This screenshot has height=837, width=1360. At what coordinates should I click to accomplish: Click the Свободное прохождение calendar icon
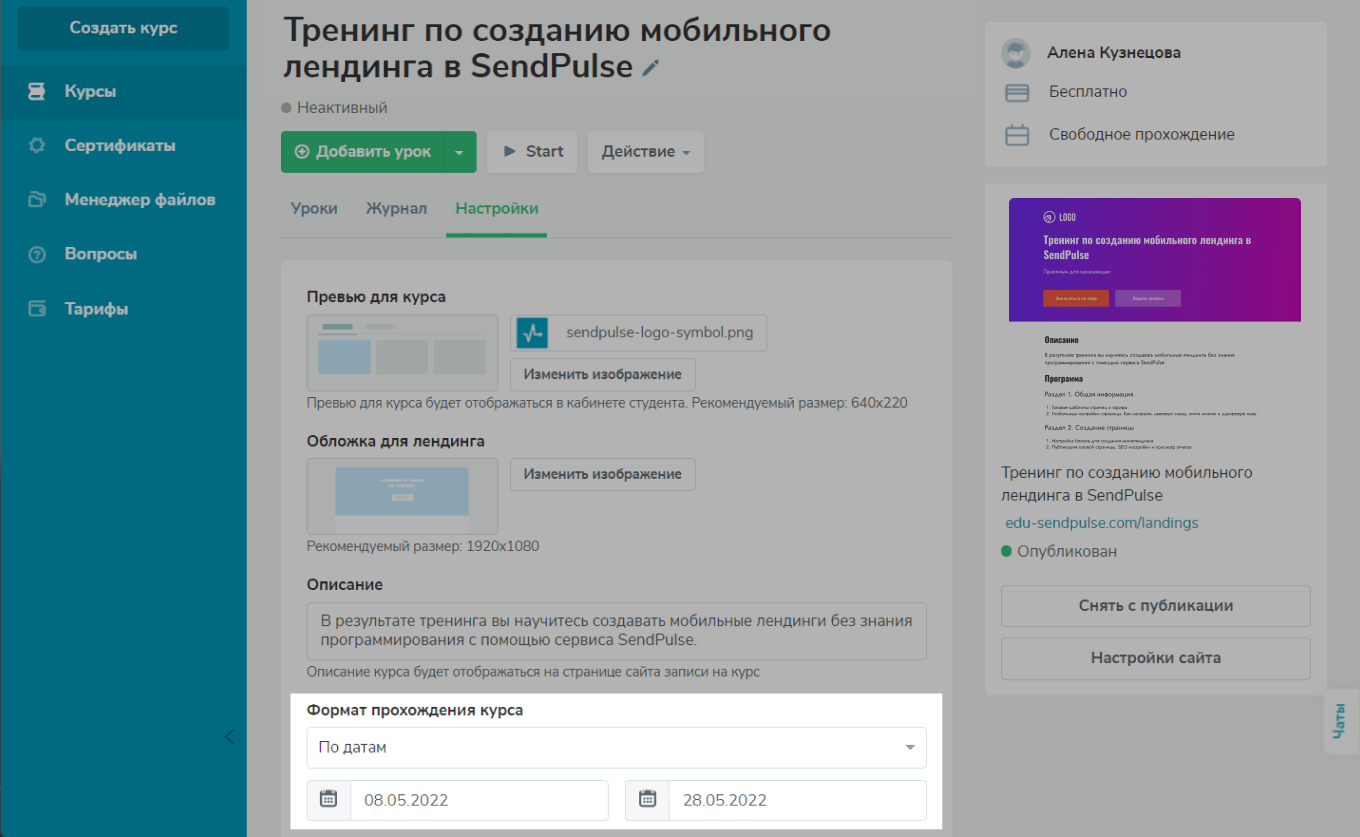pos(1017,135)
